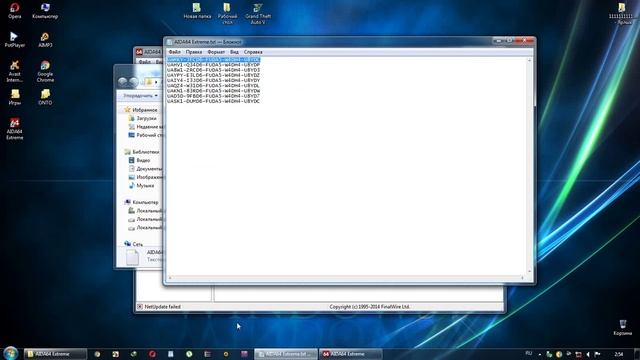Screen dimensions: 640x360
Task: Click the red Opera icon in taskbar
Action: click(152, 354)
